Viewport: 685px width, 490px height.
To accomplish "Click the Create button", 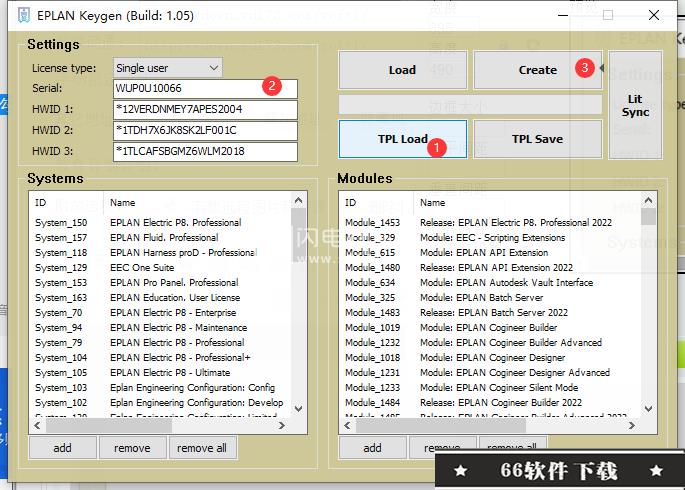I will (x=538, y=70).
